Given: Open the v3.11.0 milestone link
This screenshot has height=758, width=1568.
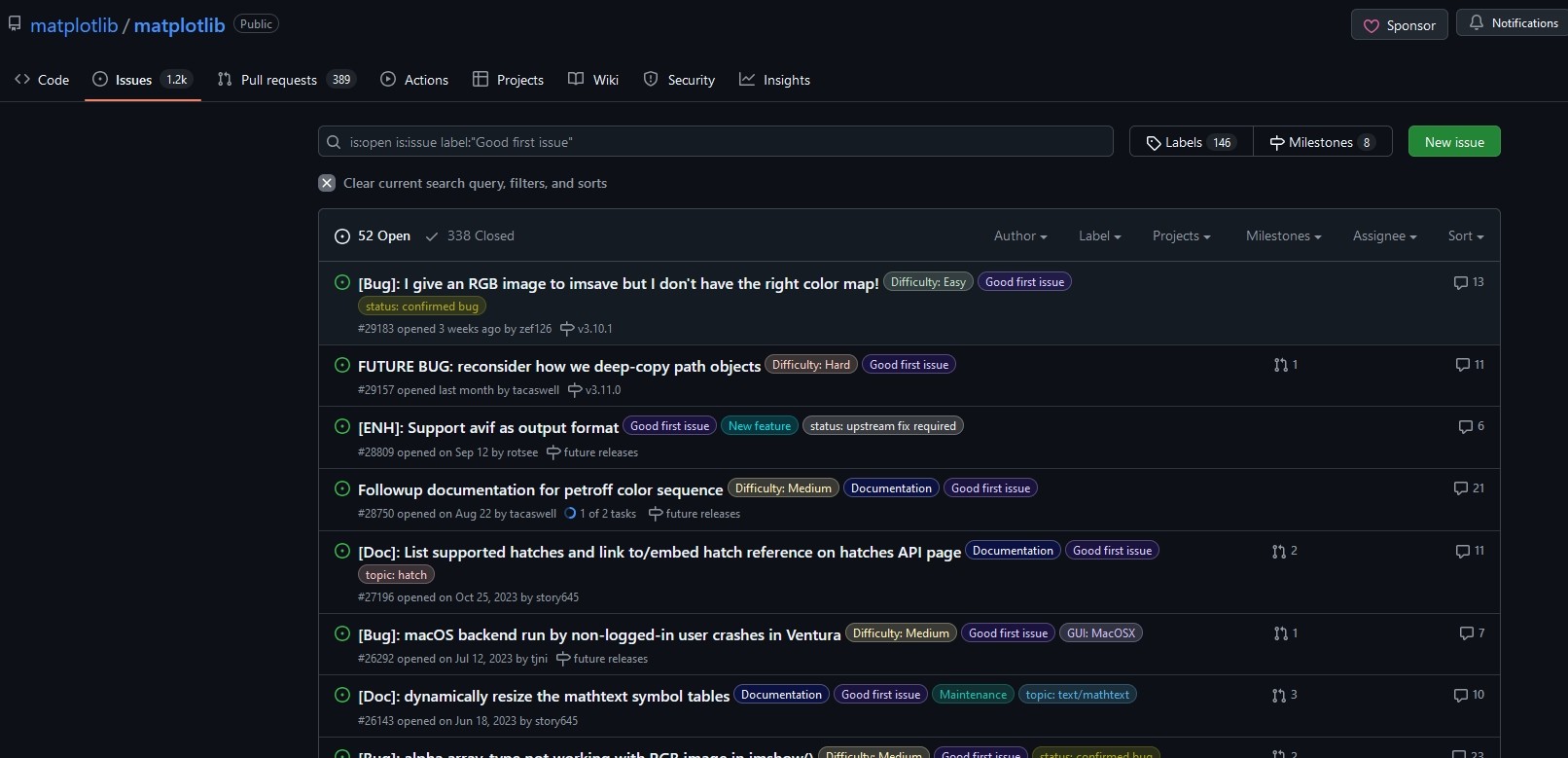Looking at the screenshot, I should [x=594, y=390].
